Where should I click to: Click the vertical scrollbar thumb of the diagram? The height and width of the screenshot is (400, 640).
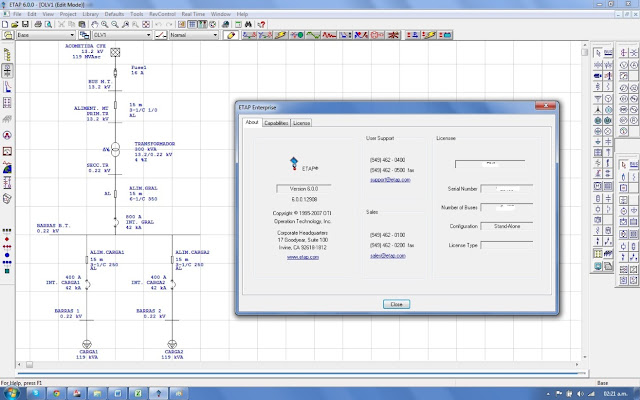pyautogui.click(x=584, y=52)
